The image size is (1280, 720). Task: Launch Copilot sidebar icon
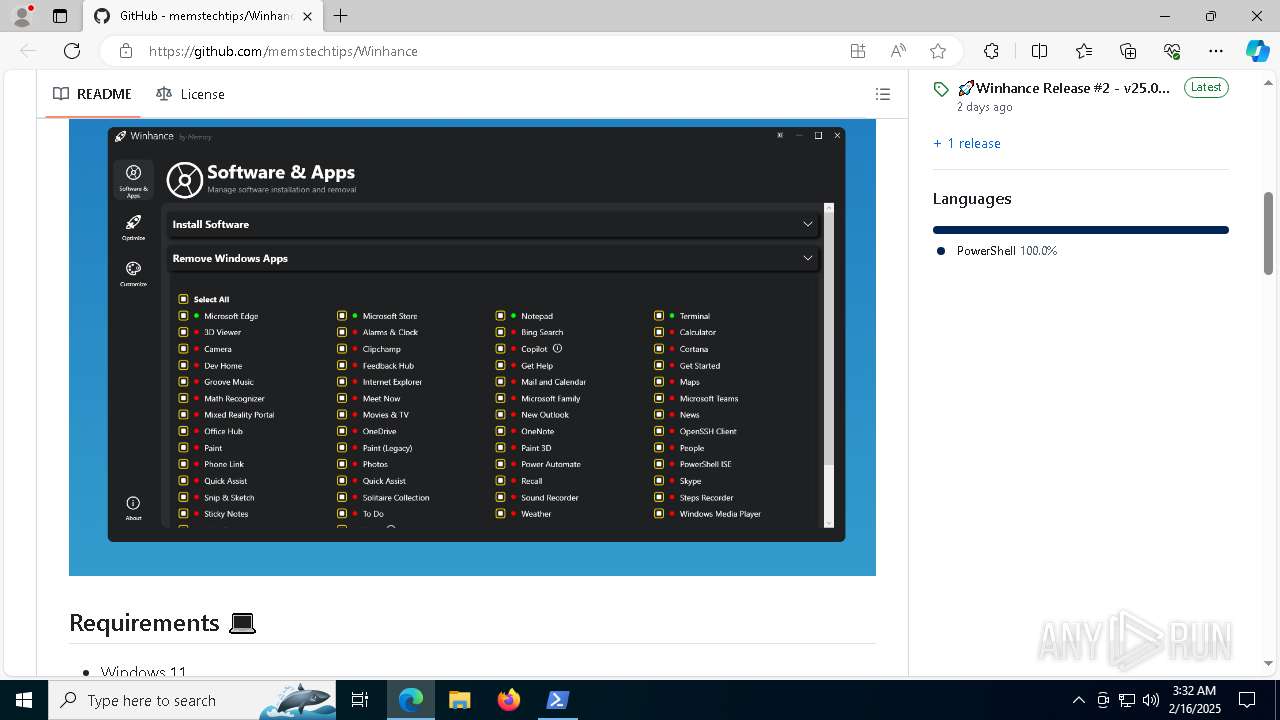click(x=1257, y=51)
